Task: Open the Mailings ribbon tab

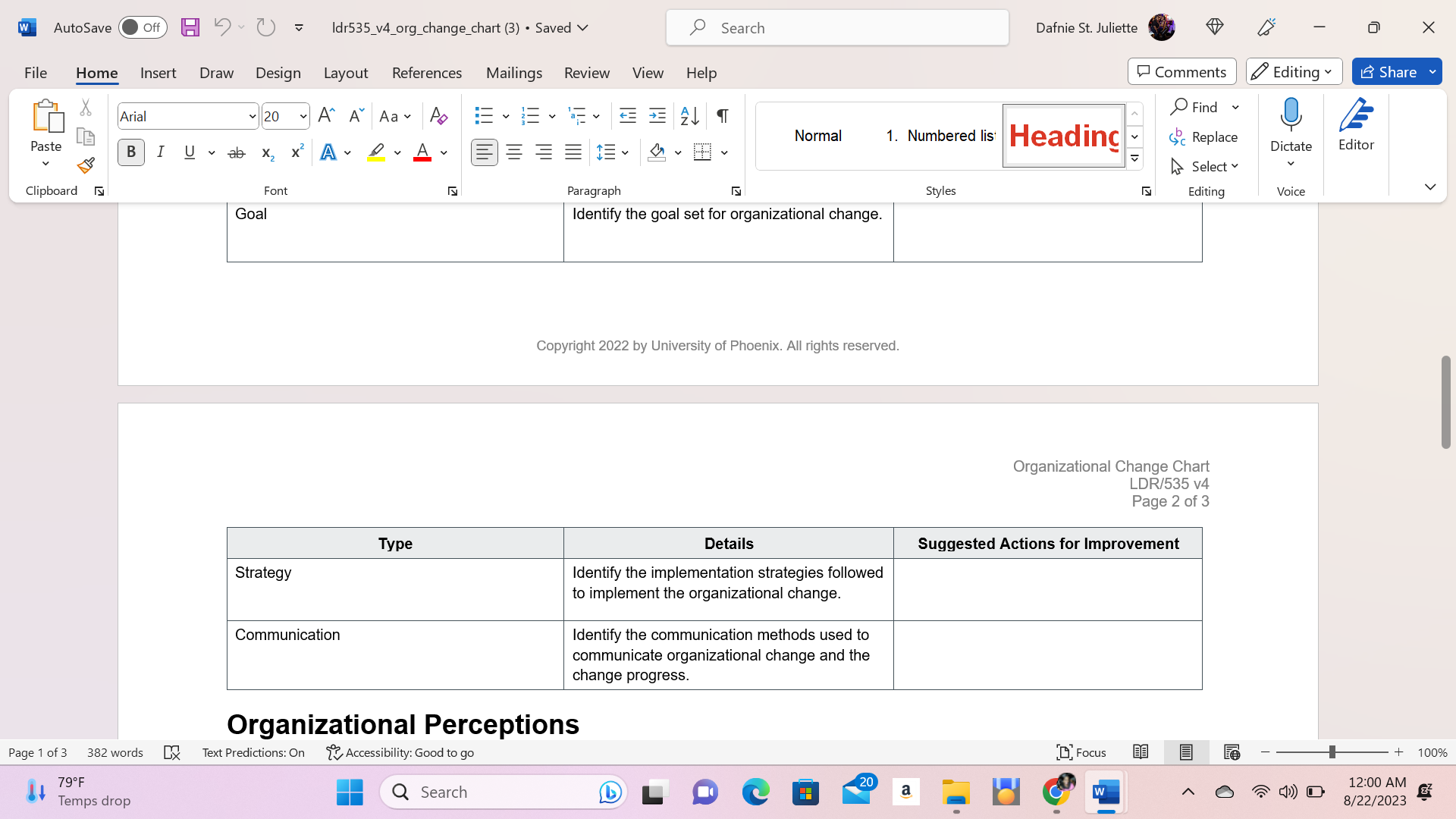Action: [514, 72]
